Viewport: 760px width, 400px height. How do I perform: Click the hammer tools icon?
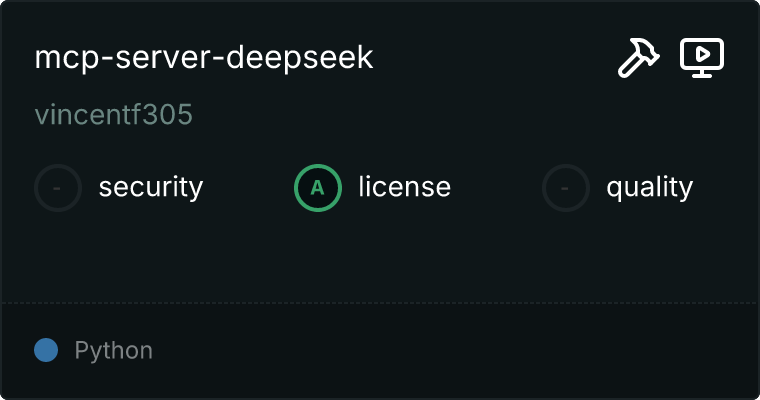(638, 58)
